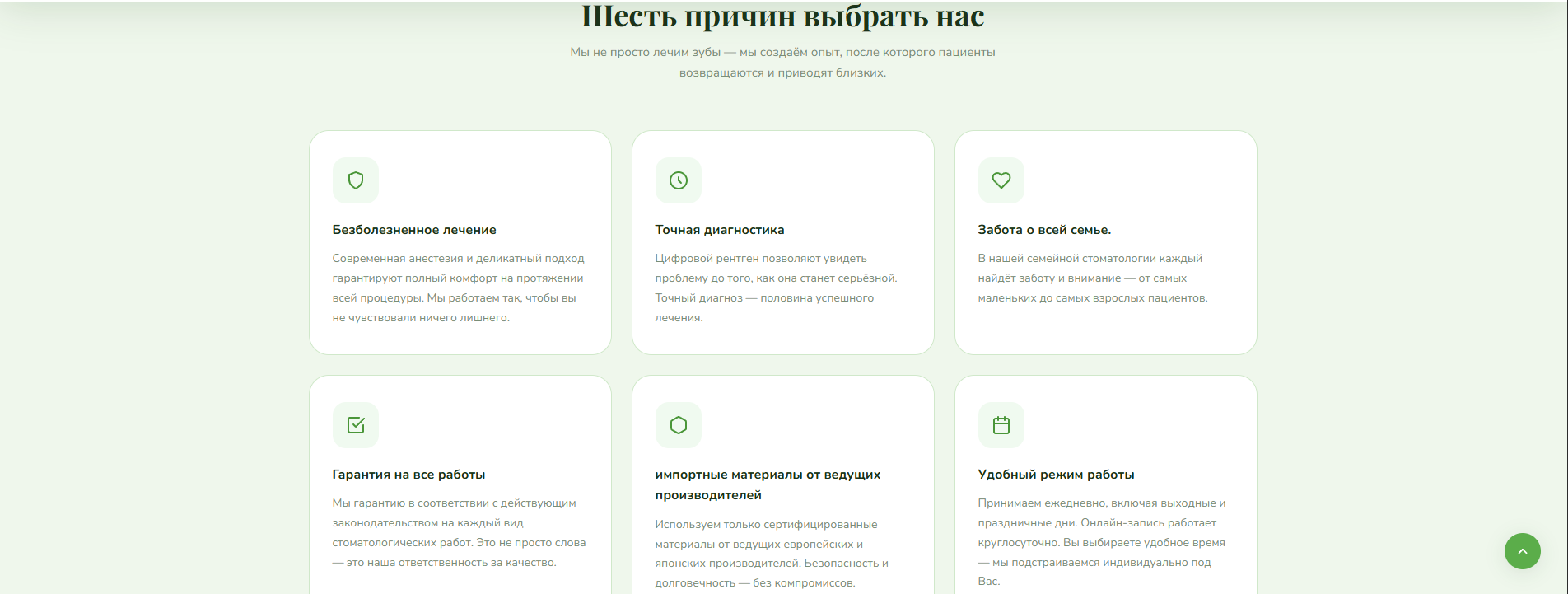
Task: Select the heading Шесть причин выбрать нас
Action: (783, 16)
